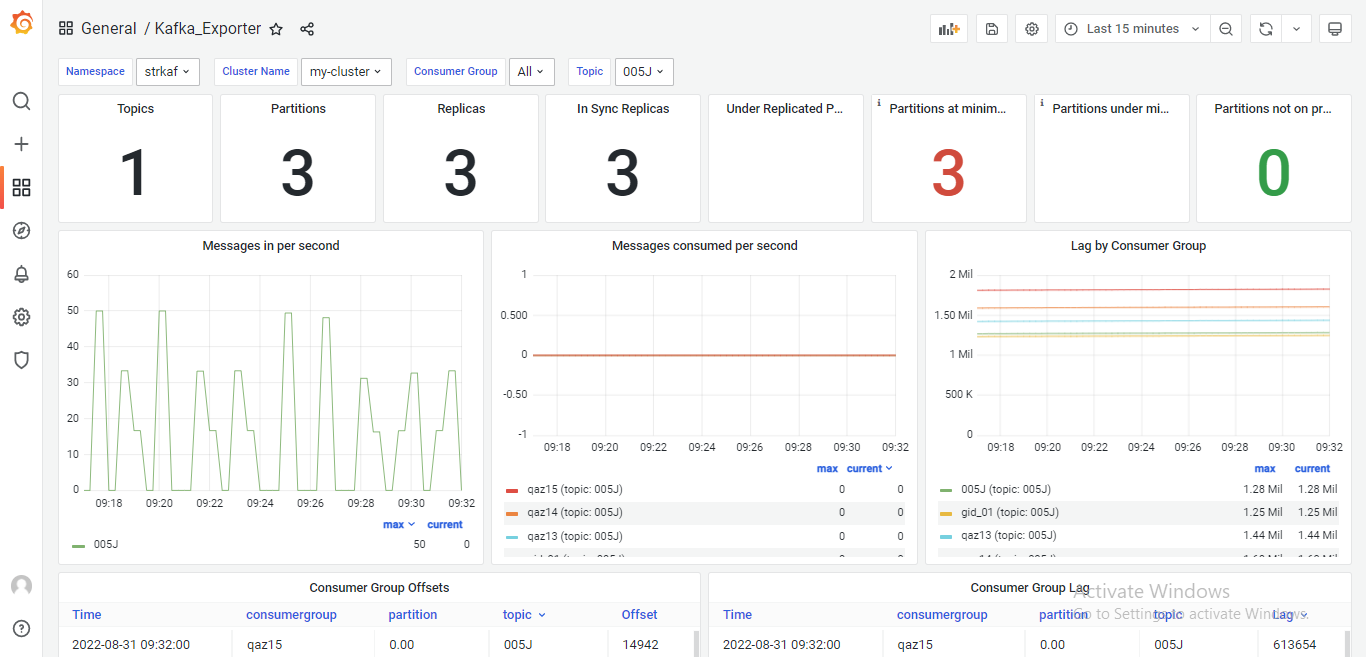Click the user profile avatar
The height and width of the screenshot is (657, 1366).
pos(21,586)
